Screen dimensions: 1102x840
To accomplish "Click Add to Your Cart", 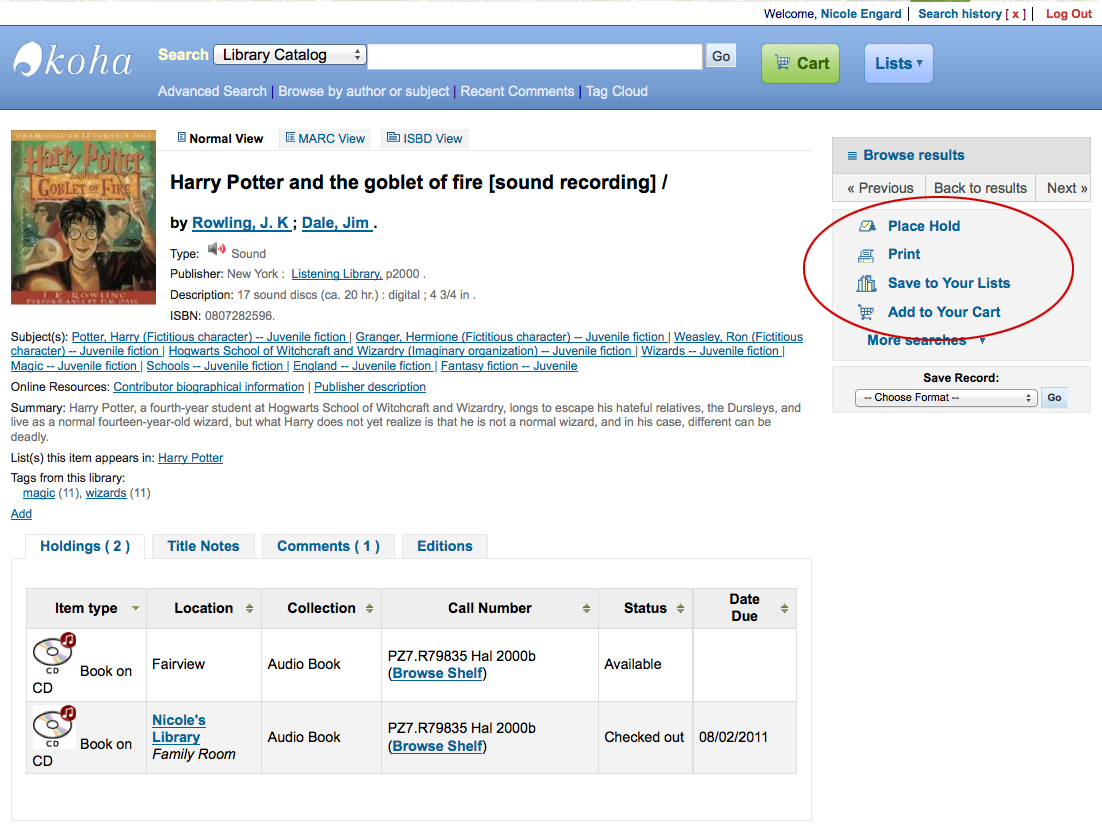I will coord(944,312).
